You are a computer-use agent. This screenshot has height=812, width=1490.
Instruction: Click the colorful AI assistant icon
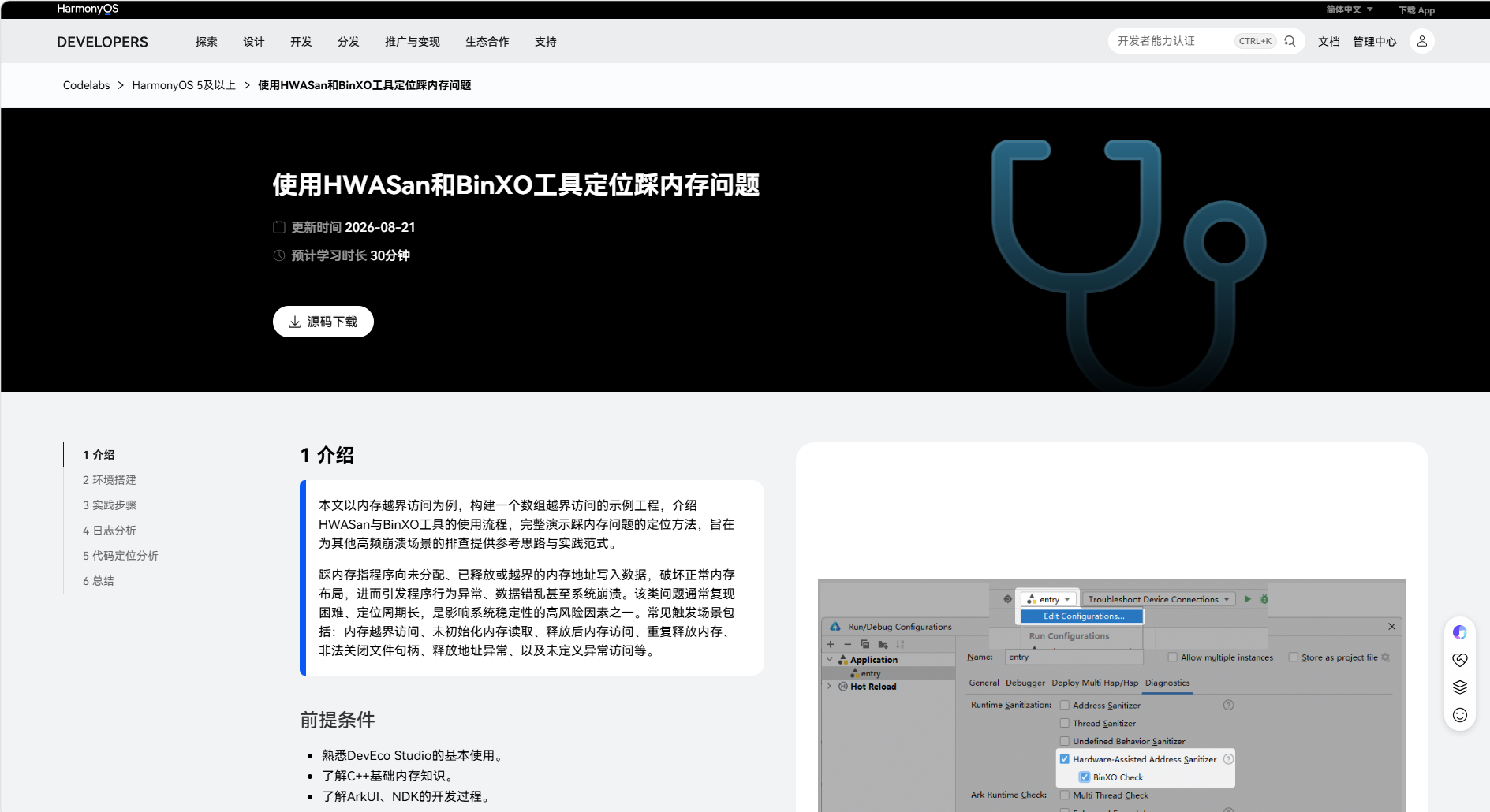(1460, 632)
